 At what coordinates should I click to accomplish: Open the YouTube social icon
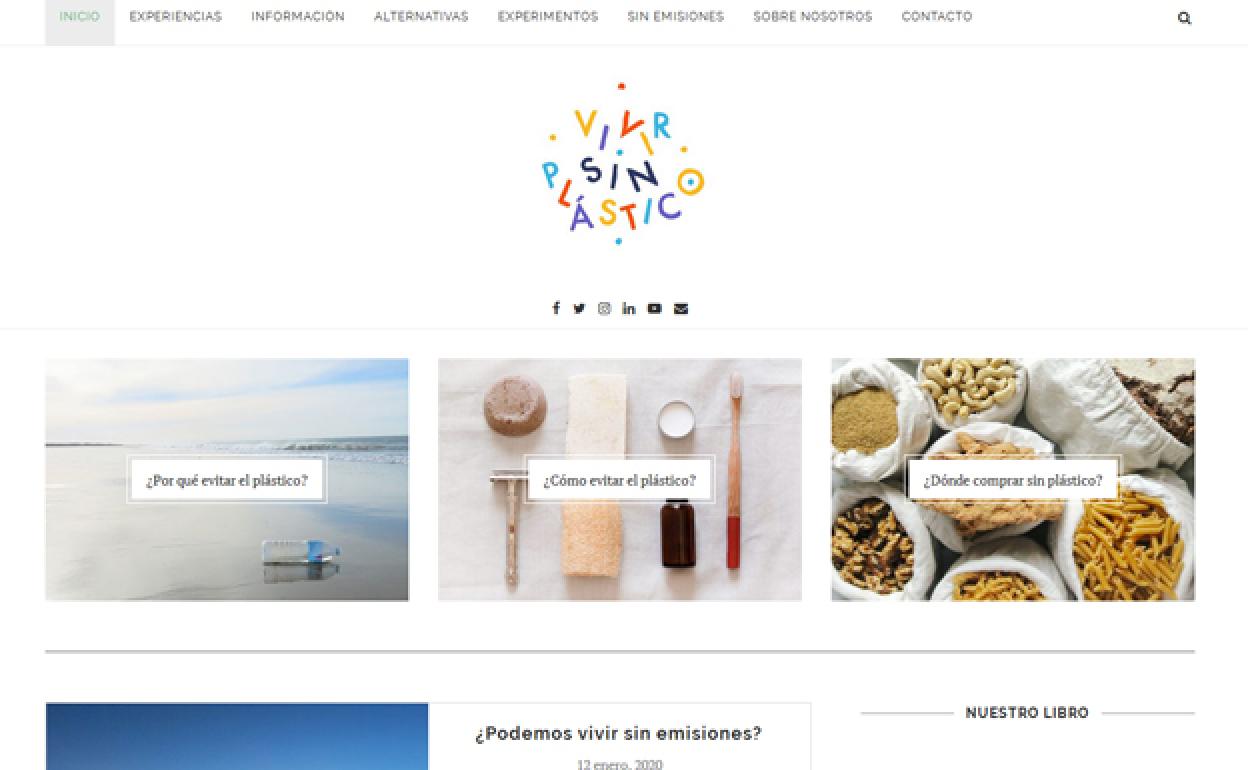tap(654, 308)
